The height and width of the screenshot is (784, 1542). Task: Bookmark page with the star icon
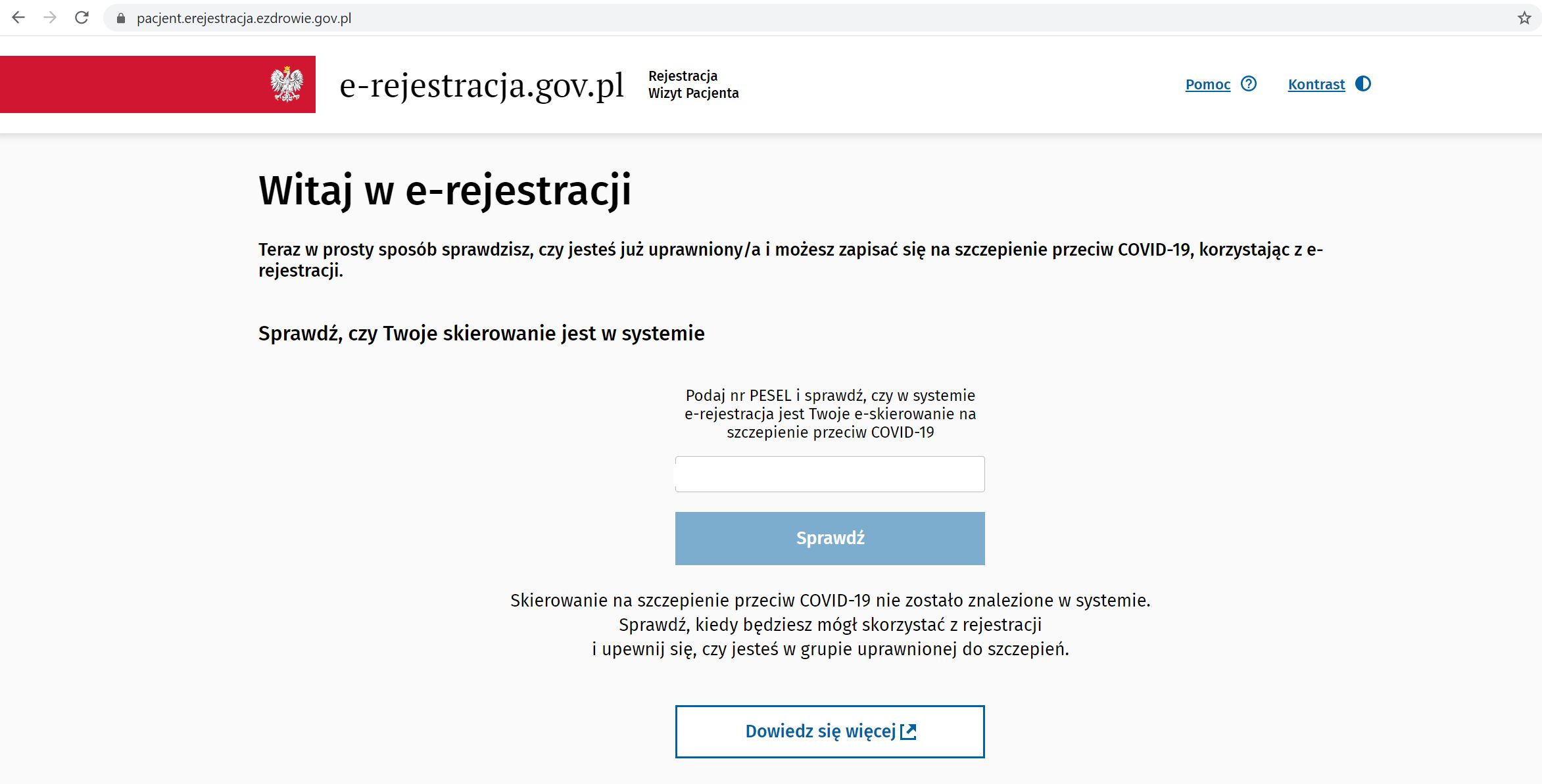click(1524, 18)
